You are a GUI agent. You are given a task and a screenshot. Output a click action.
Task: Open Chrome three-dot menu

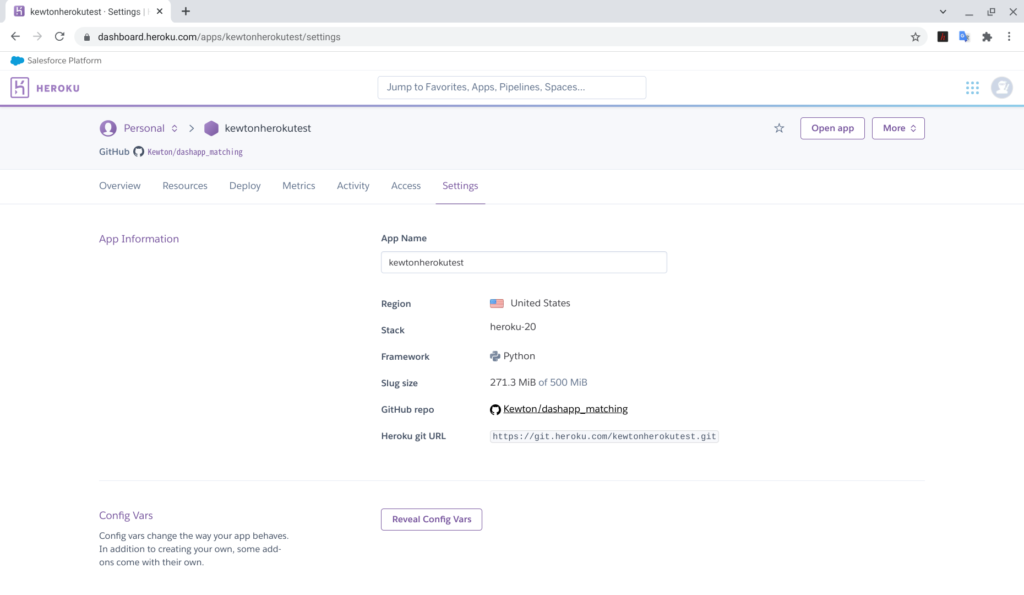point(1009,37)
